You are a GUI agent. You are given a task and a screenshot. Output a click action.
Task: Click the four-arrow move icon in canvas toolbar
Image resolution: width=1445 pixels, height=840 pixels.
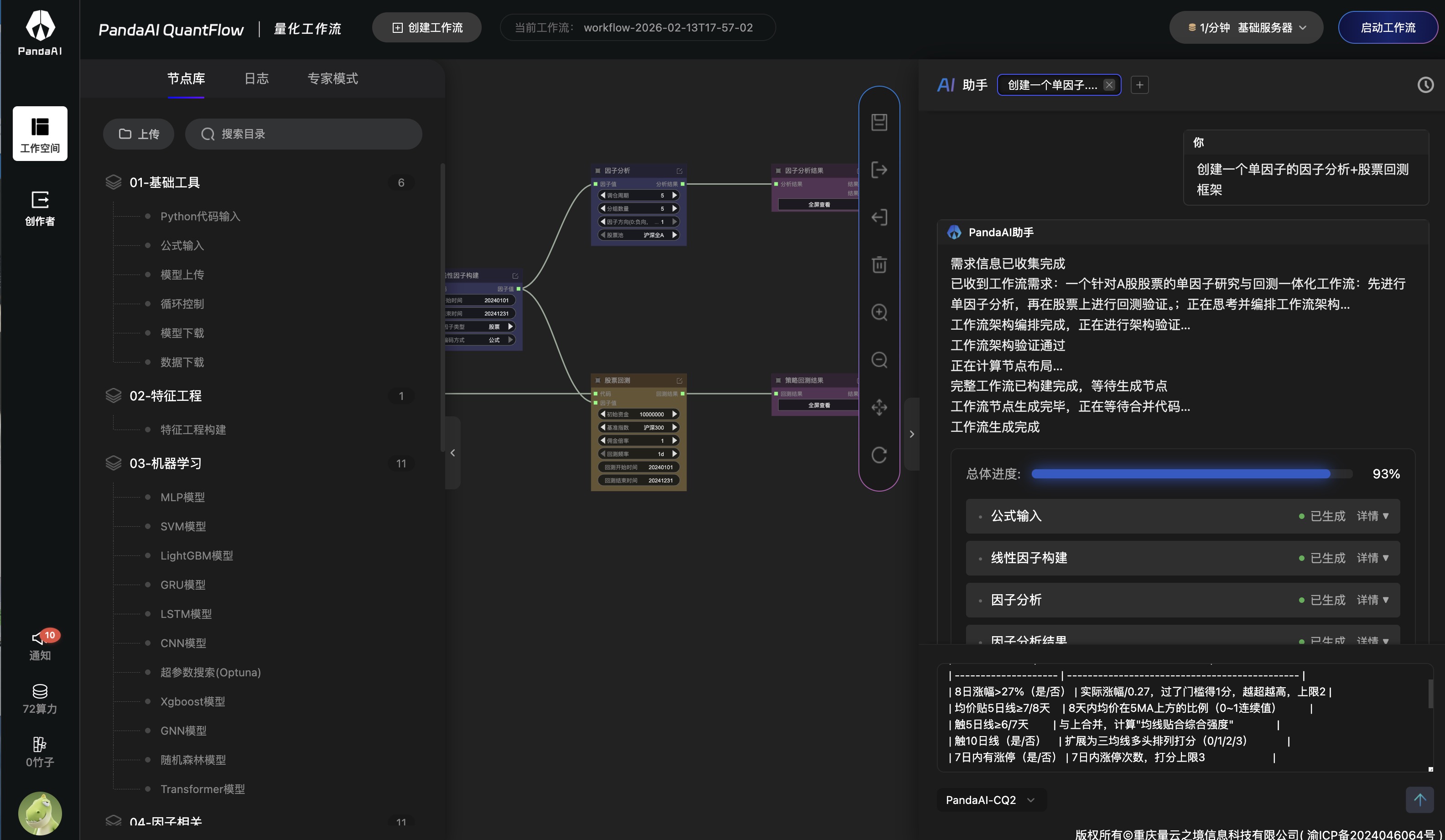pos(879,407)
